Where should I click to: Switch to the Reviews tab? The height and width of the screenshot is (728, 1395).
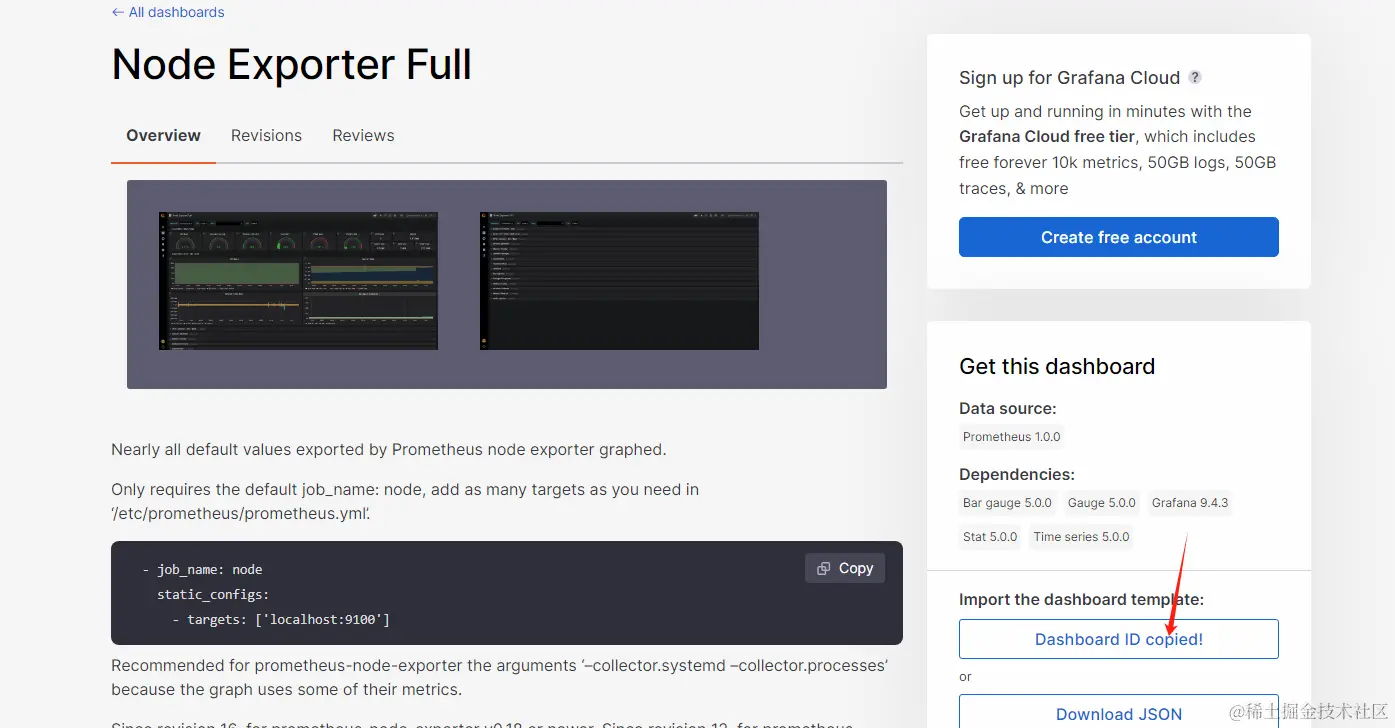pos(363,135)
